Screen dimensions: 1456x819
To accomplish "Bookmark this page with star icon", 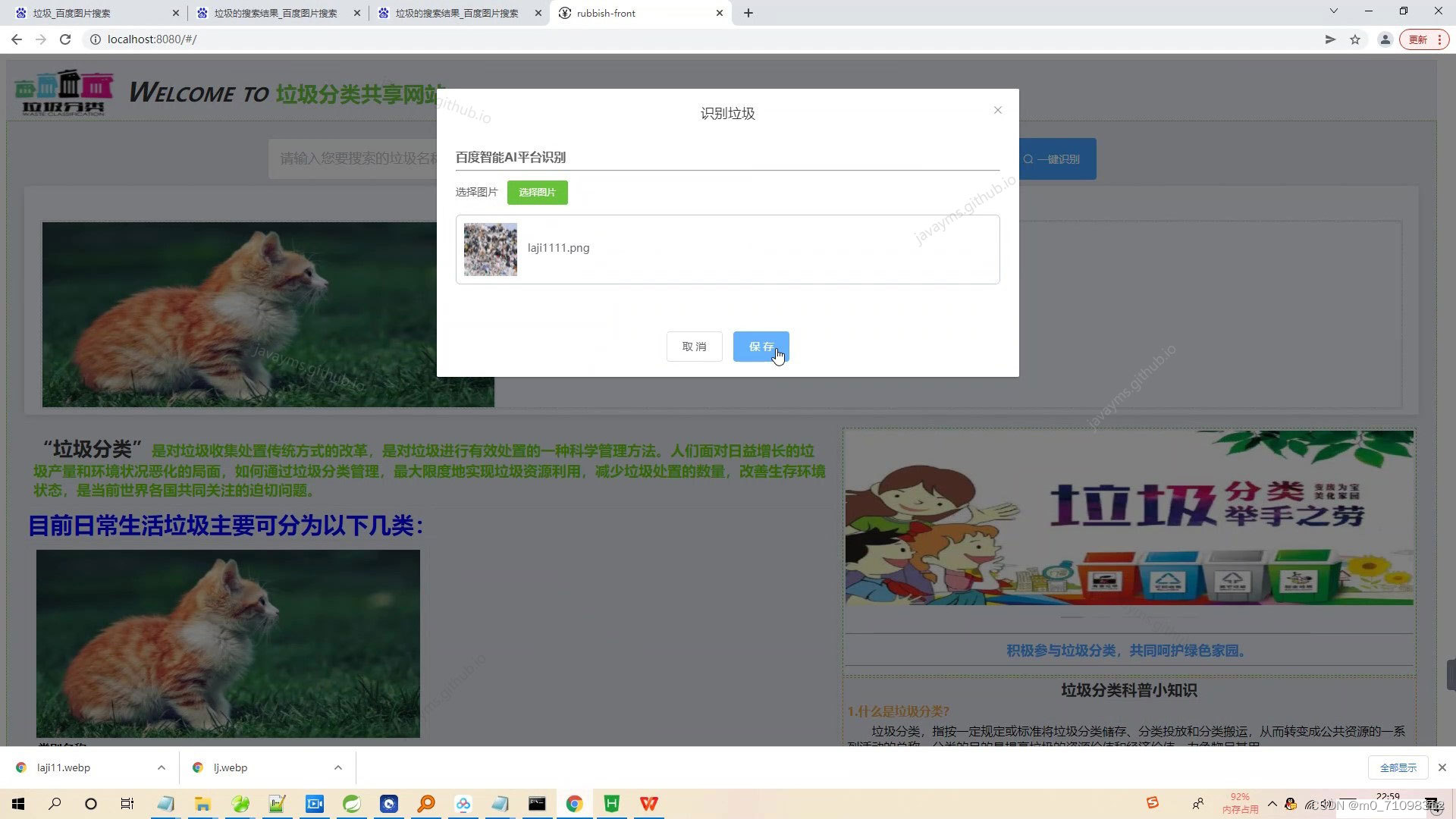I will tap(1355, 39).
